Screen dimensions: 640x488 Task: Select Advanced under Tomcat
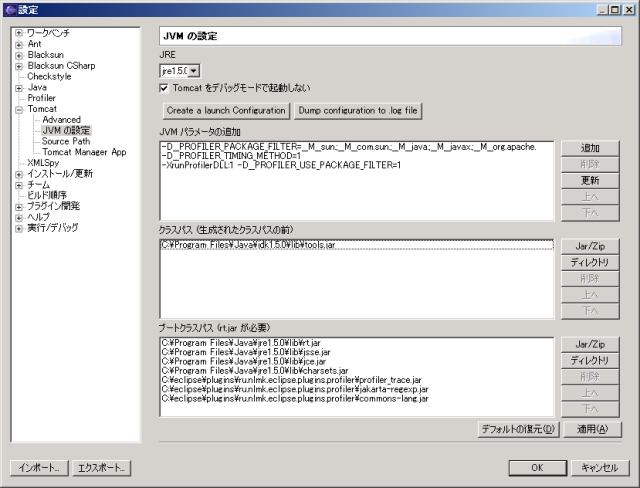pos(61,120)
